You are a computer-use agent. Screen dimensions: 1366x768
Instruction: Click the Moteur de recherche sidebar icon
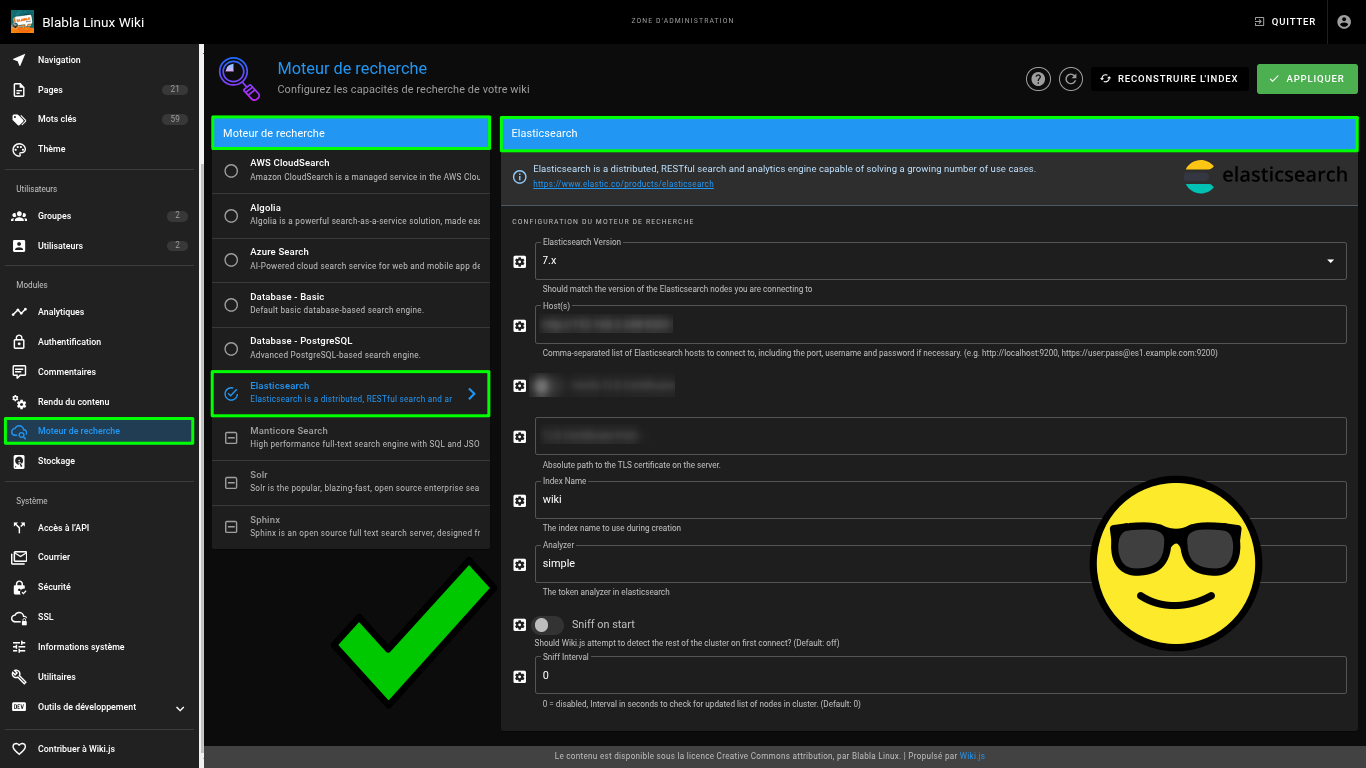pyautogui.click(x=19, y=432)
